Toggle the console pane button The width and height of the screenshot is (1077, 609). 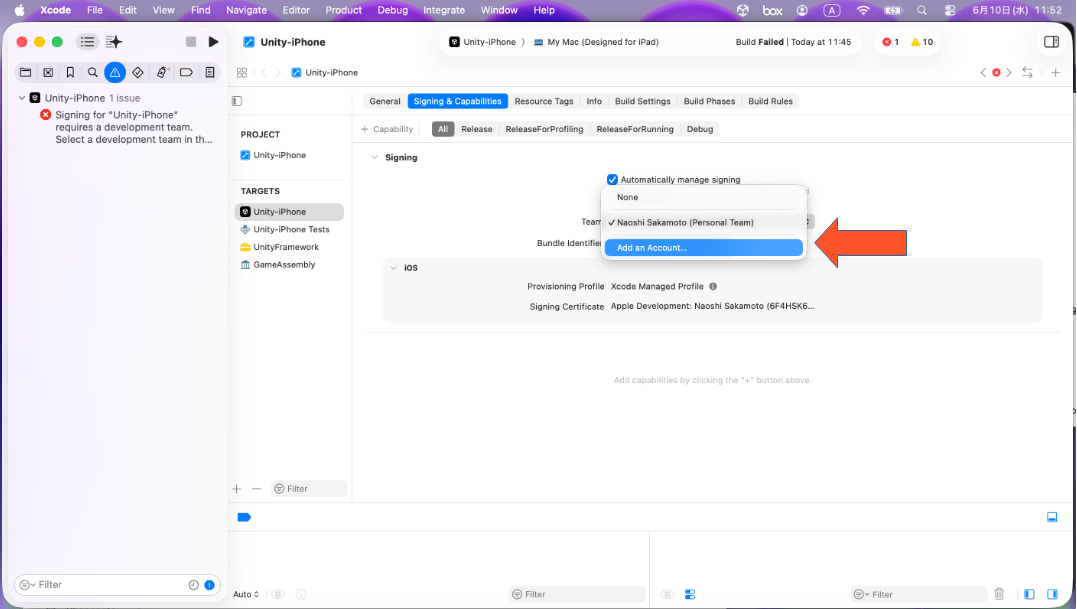[x=1052, y=594]
